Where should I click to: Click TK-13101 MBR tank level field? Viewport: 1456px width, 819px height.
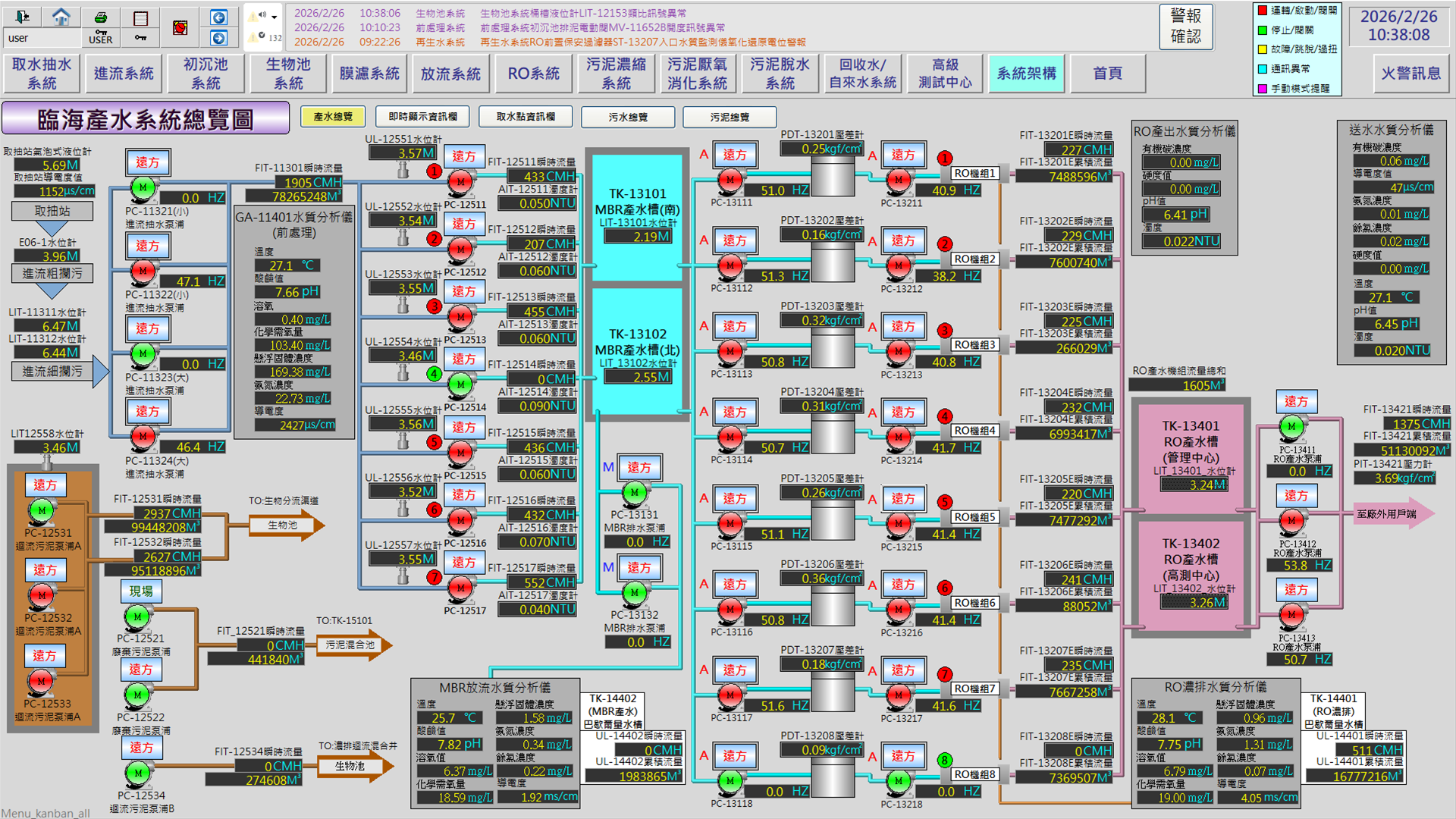(x=637, y=237)
